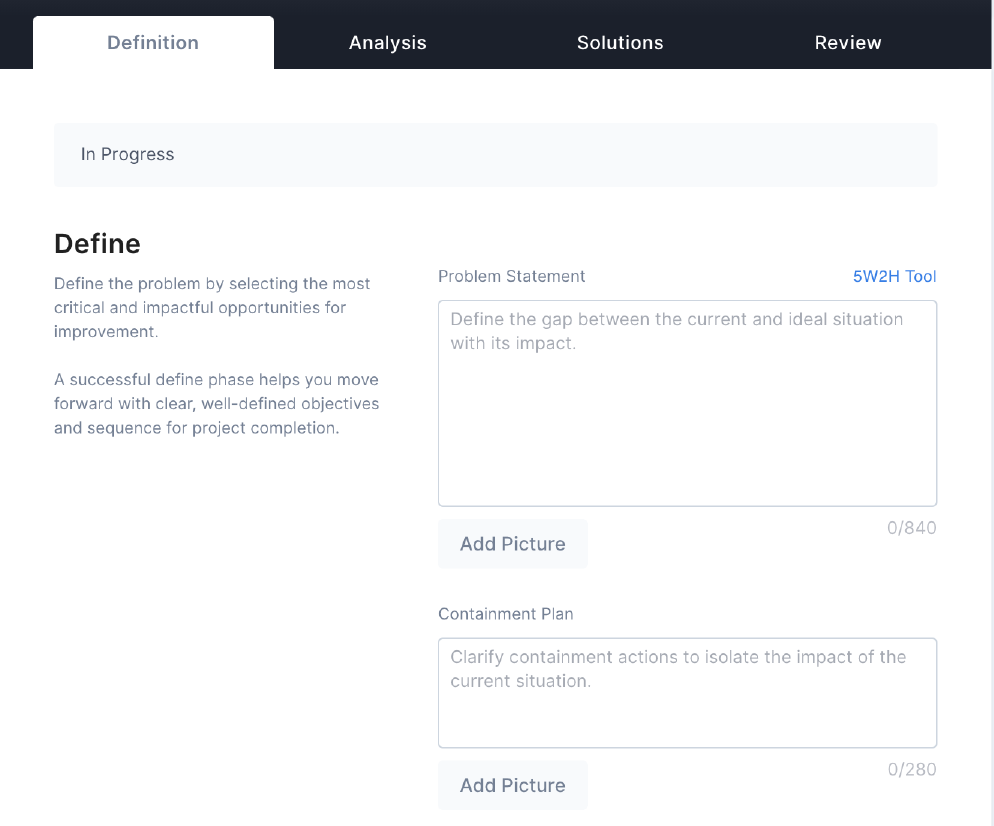Add Picture below the Problem Statement field
Screen dimensions: 994x826
coord(513,544)
